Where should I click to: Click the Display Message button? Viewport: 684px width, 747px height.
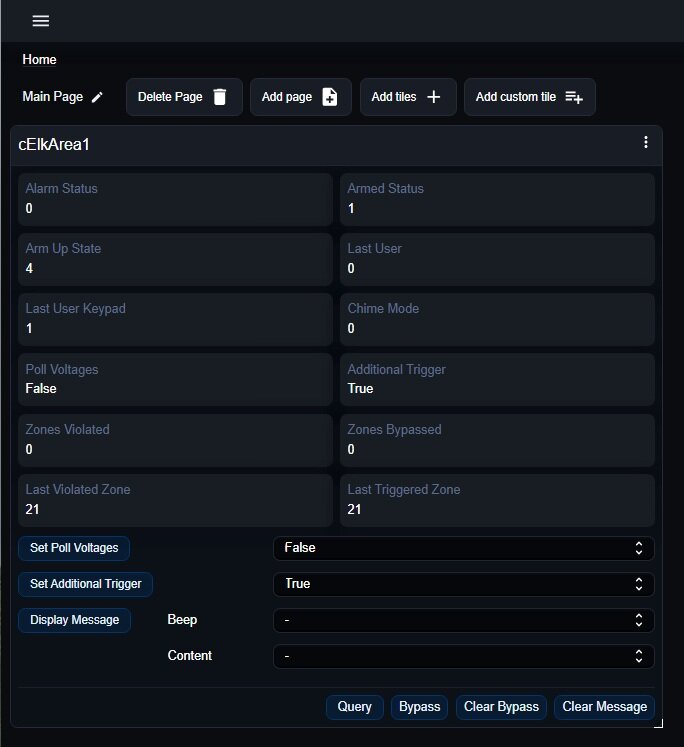tap(74, 620)
